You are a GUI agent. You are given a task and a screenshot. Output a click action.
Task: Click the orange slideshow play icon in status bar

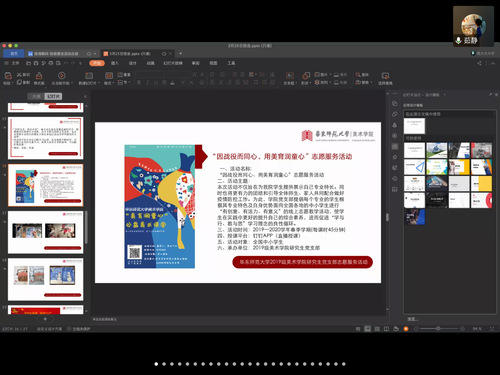(x=406, y=329)
